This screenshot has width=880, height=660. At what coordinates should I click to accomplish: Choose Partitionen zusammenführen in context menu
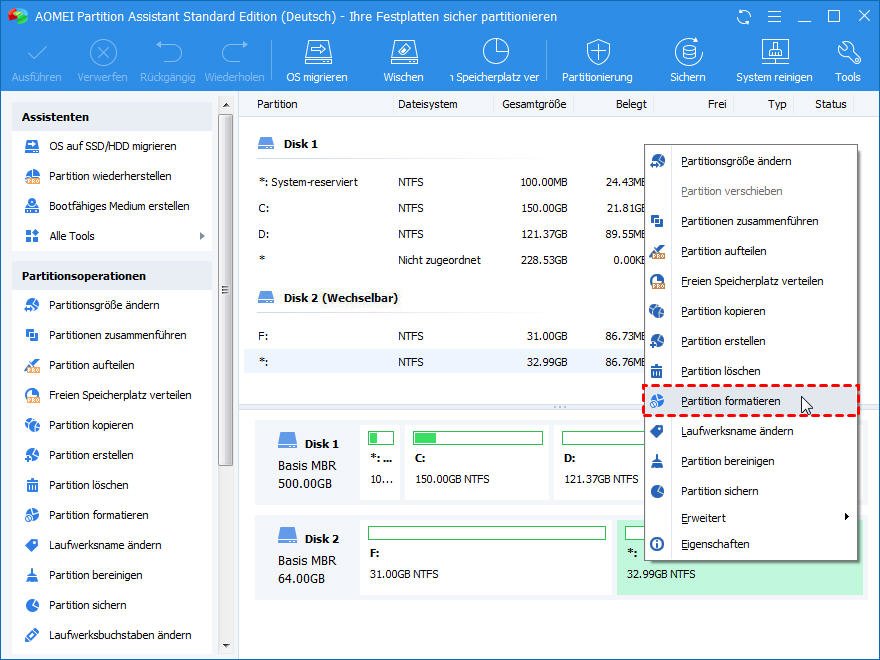[x=750, y=221]
